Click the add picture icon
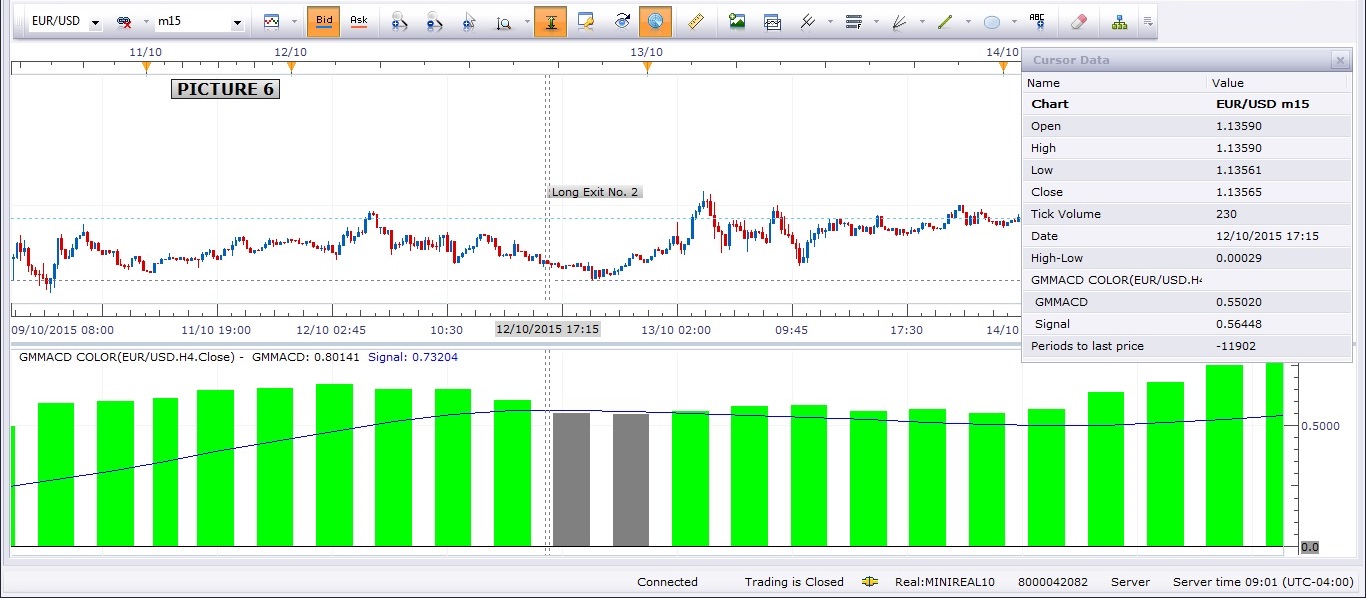Viewport: 1366px width, 598px height. point(737,21)
